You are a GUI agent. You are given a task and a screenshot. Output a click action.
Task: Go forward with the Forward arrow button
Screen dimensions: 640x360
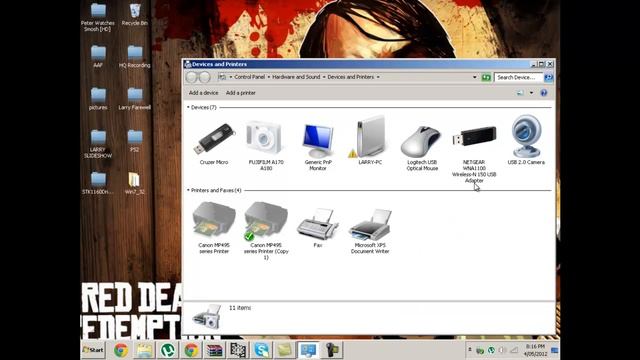(x=204, y=77)
